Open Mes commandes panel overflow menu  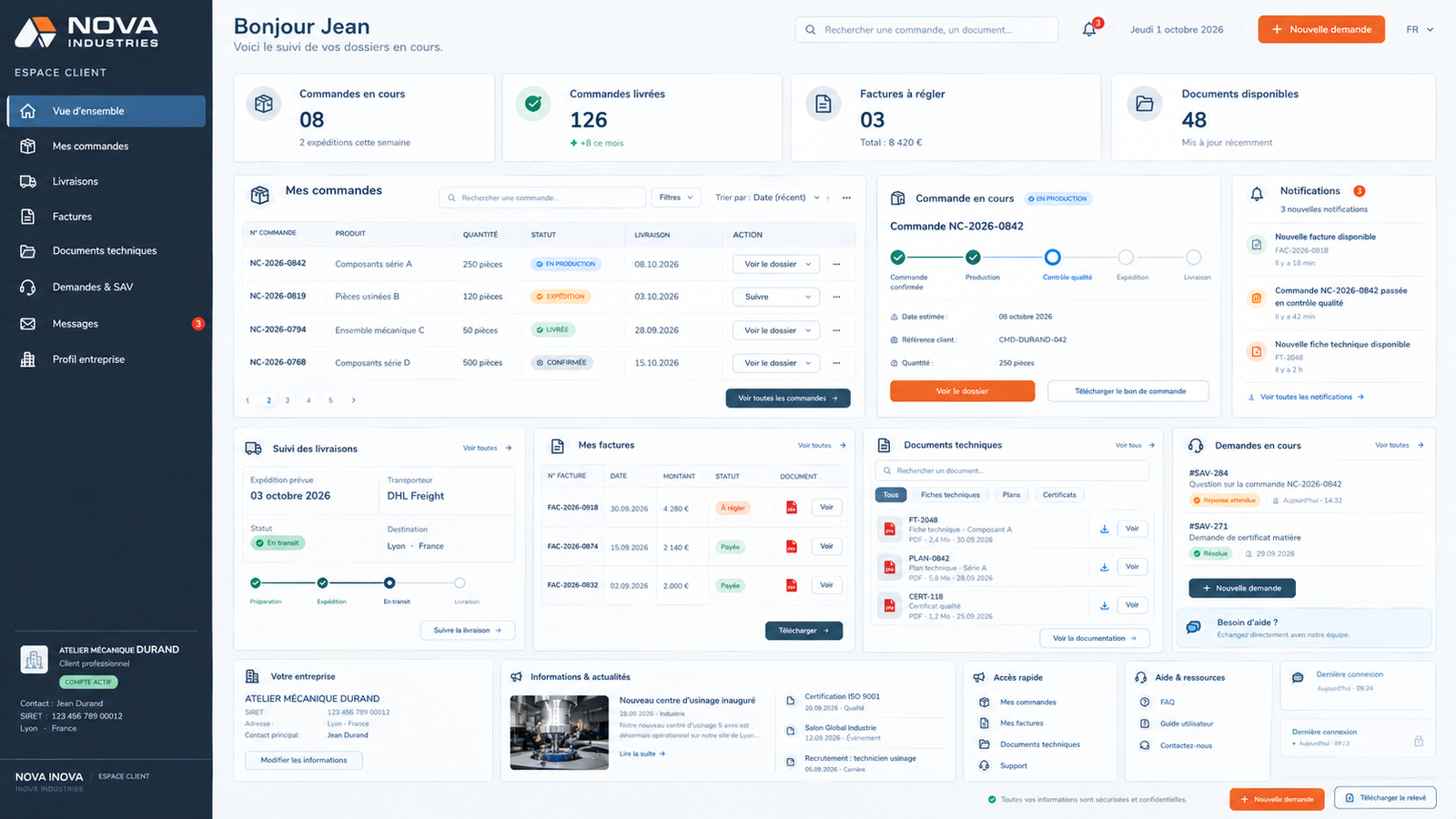[846, 197]
